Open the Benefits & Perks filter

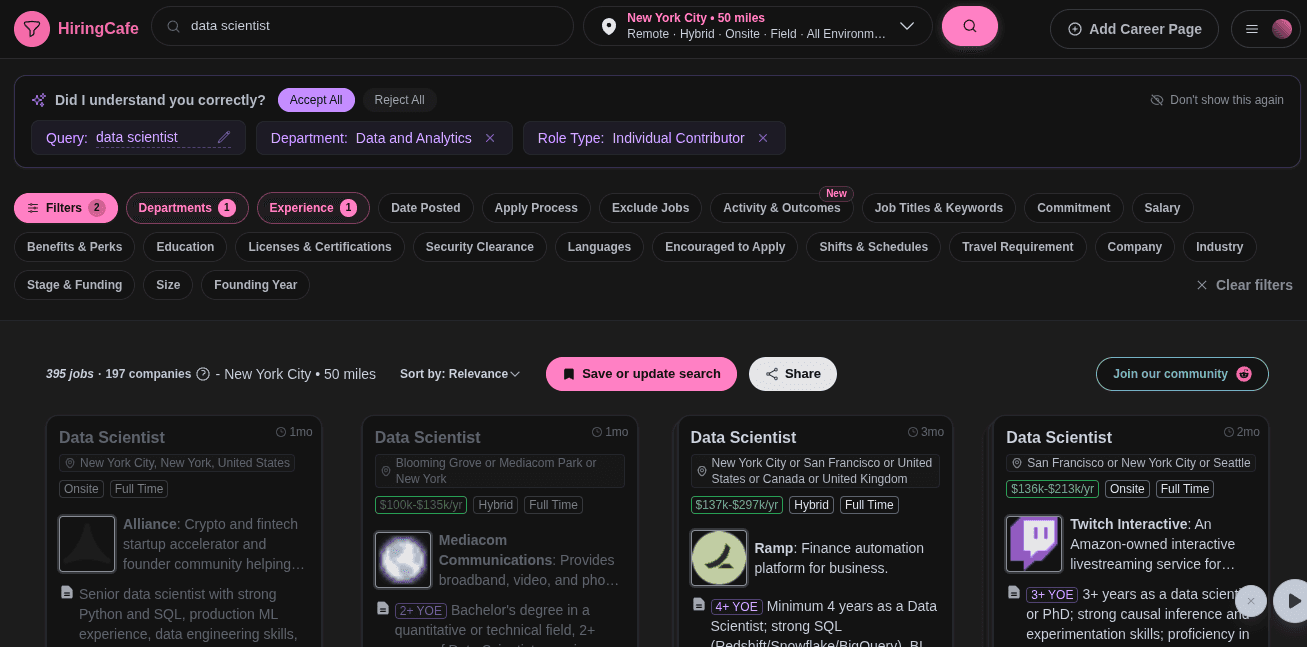(x=75, y=247)
